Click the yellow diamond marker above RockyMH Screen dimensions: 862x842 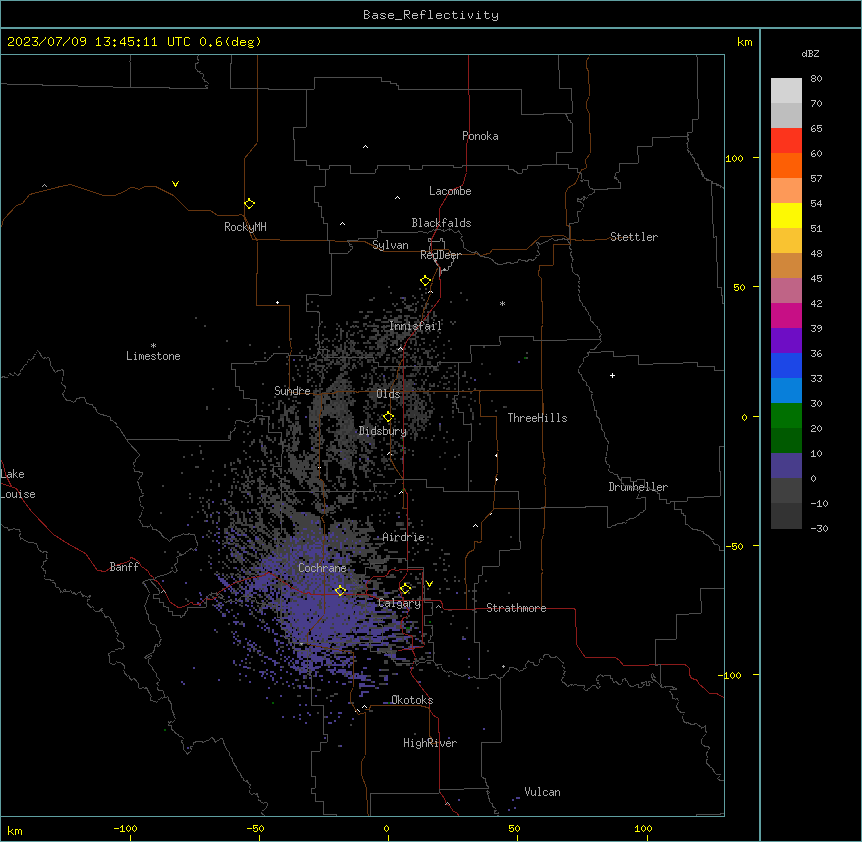pos(249,204)
